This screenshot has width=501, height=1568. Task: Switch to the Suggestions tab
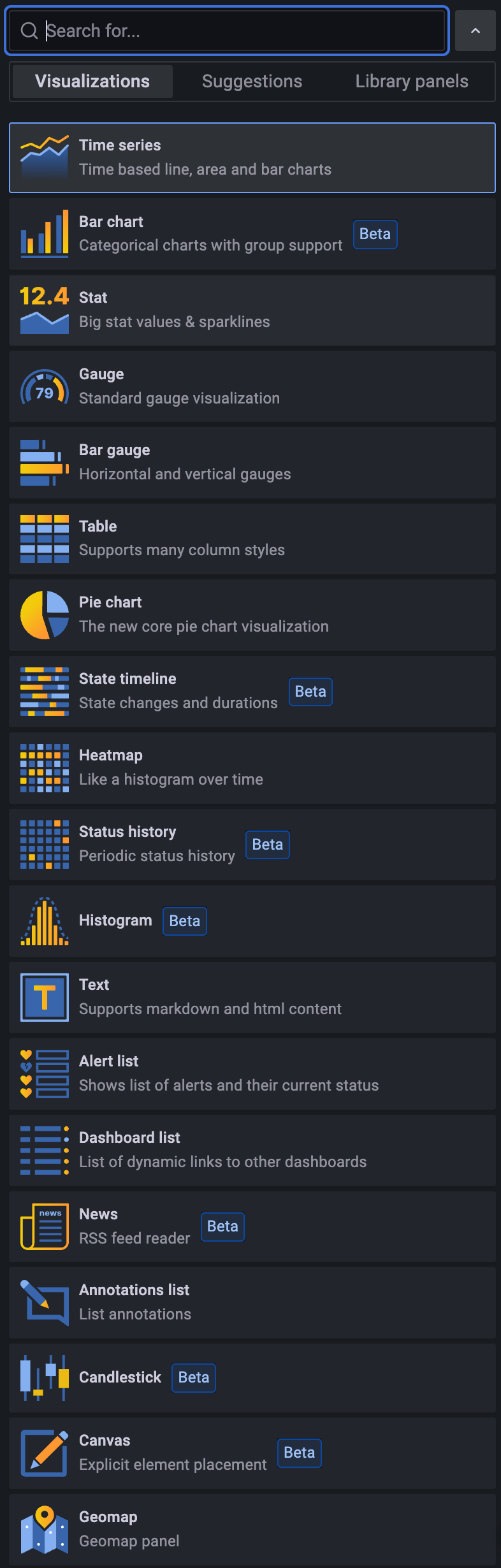[x=252, y=82]
